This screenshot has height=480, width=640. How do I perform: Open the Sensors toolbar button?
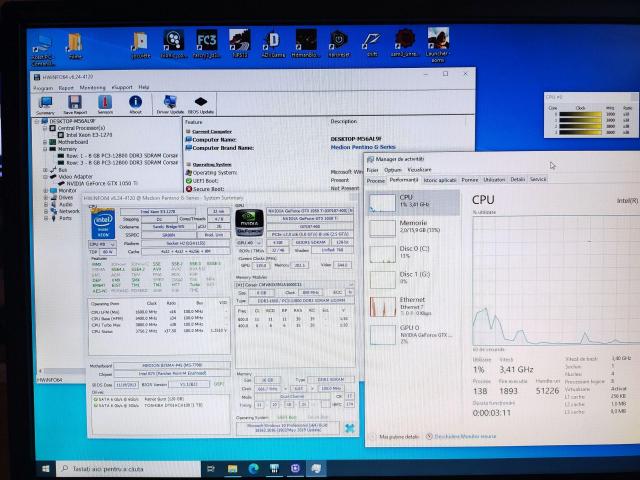click(105, 105)
